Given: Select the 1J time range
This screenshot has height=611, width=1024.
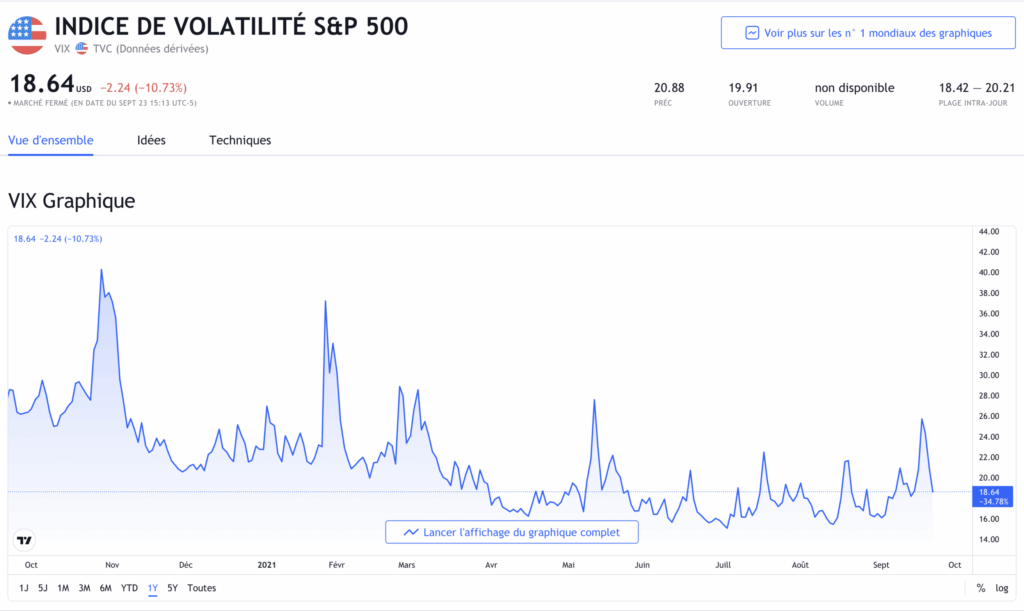Looking at the screenshot, I should pos(24,588).
